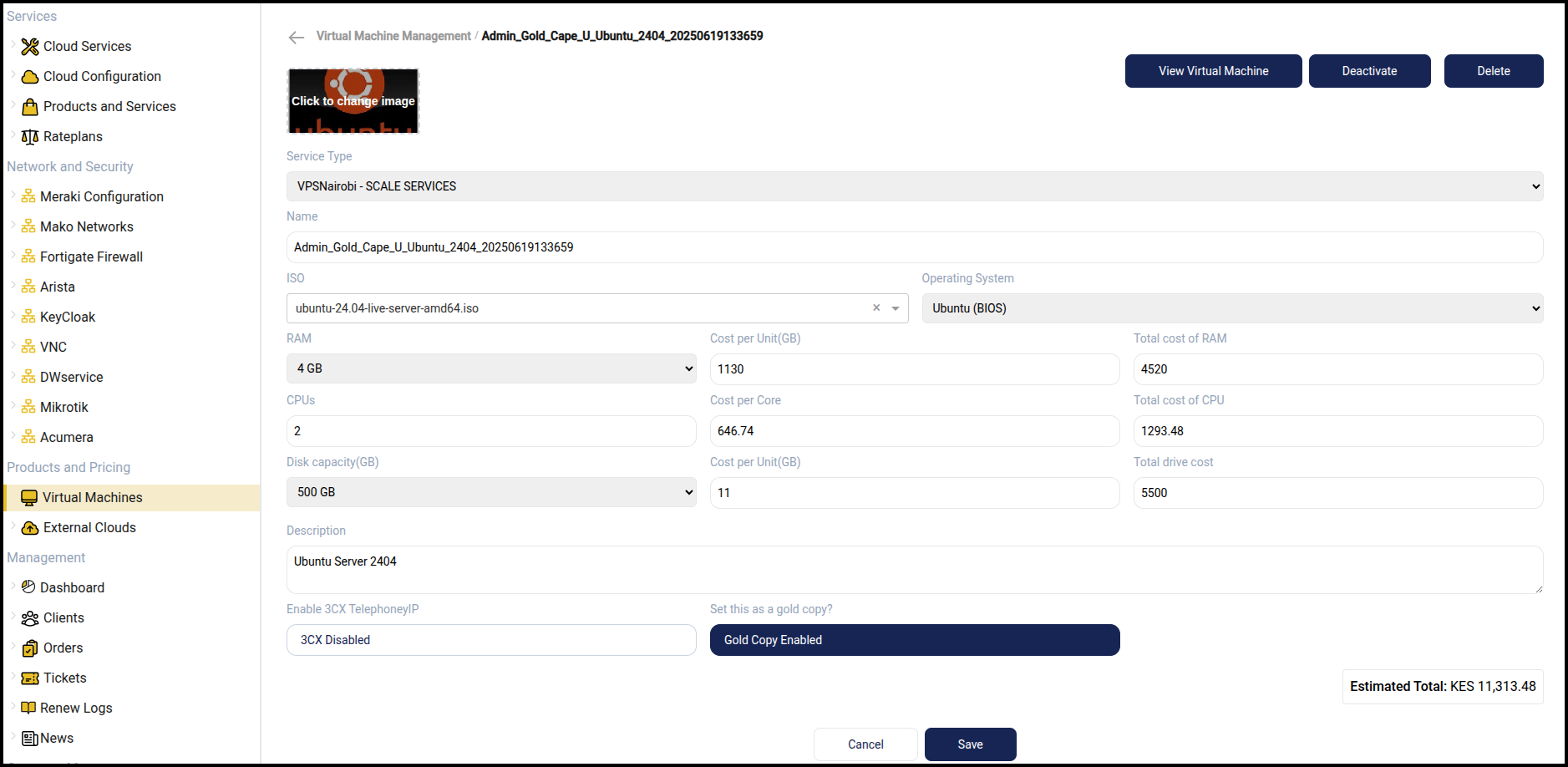Open the Service Type dropdown

click(915, 186)
